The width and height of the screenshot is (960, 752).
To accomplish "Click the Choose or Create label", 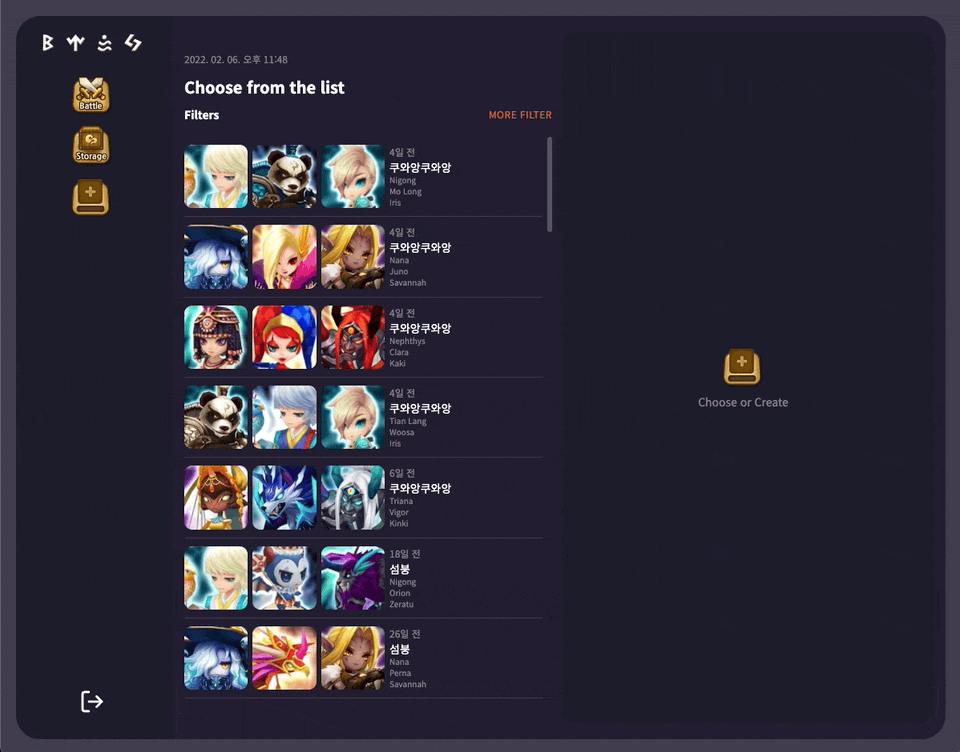I will 743,402.
